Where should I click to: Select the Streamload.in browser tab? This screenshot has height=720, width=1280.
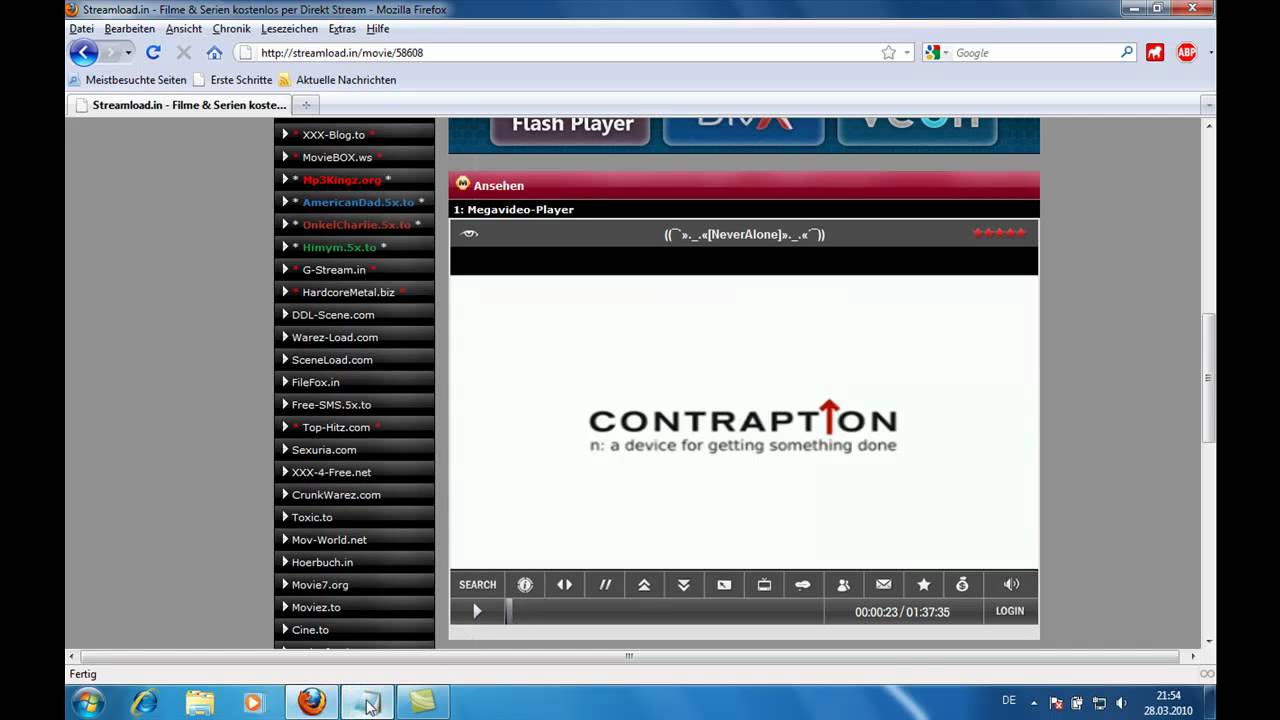click(180, 105)
